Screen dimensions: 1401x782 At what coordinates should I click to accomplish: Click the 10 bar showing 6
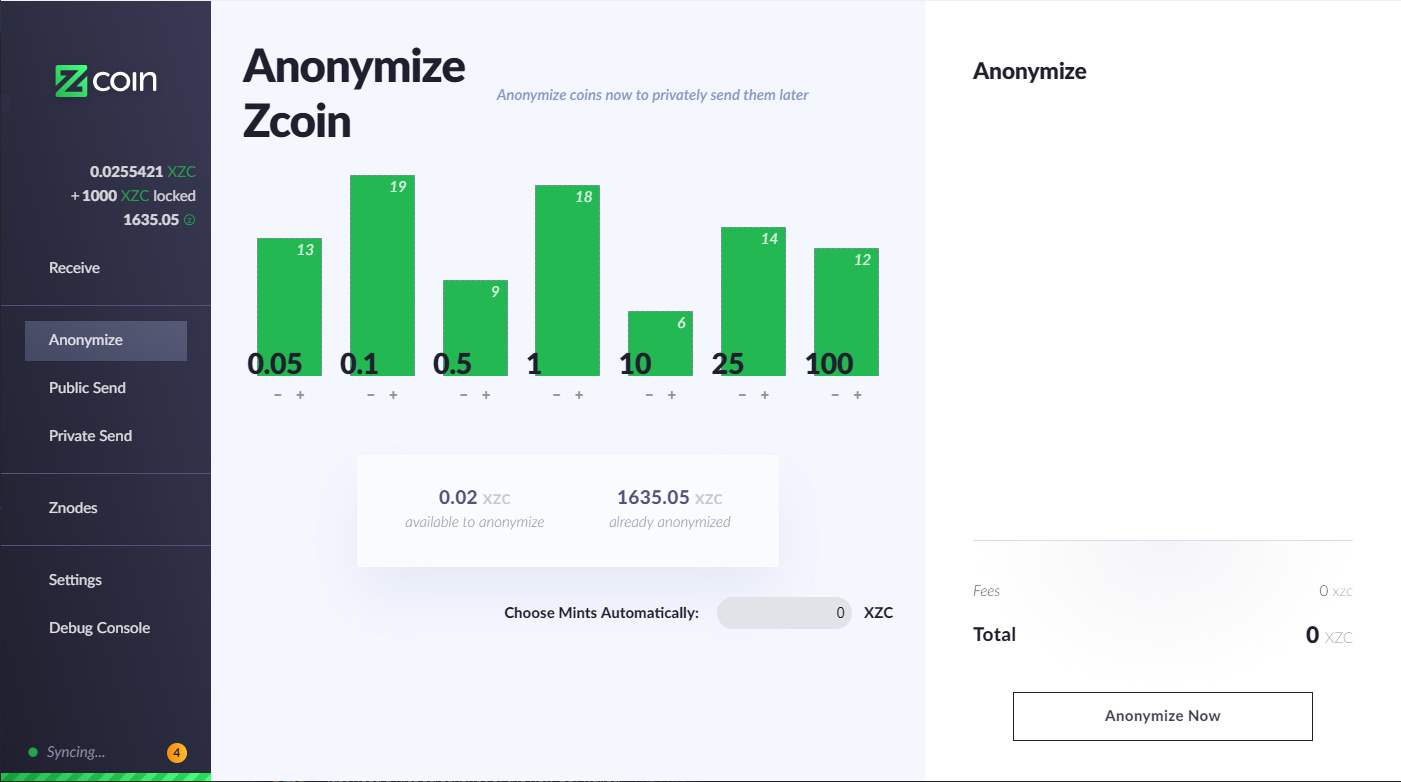tap(660, 343)
